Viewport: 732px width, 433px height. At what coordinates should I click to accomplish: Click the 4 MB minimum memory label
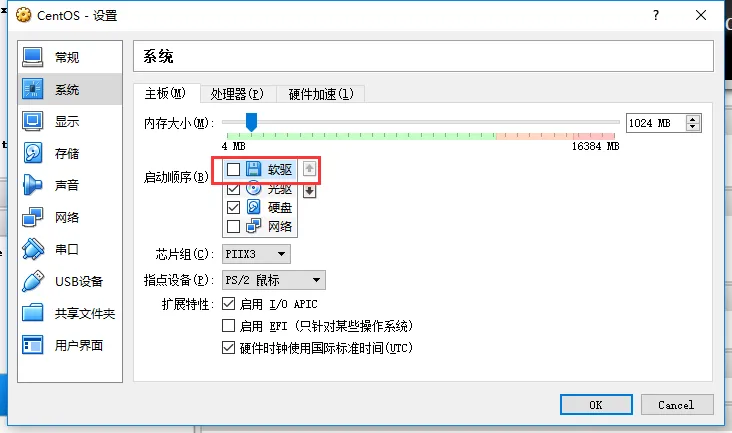pos(233,146)
